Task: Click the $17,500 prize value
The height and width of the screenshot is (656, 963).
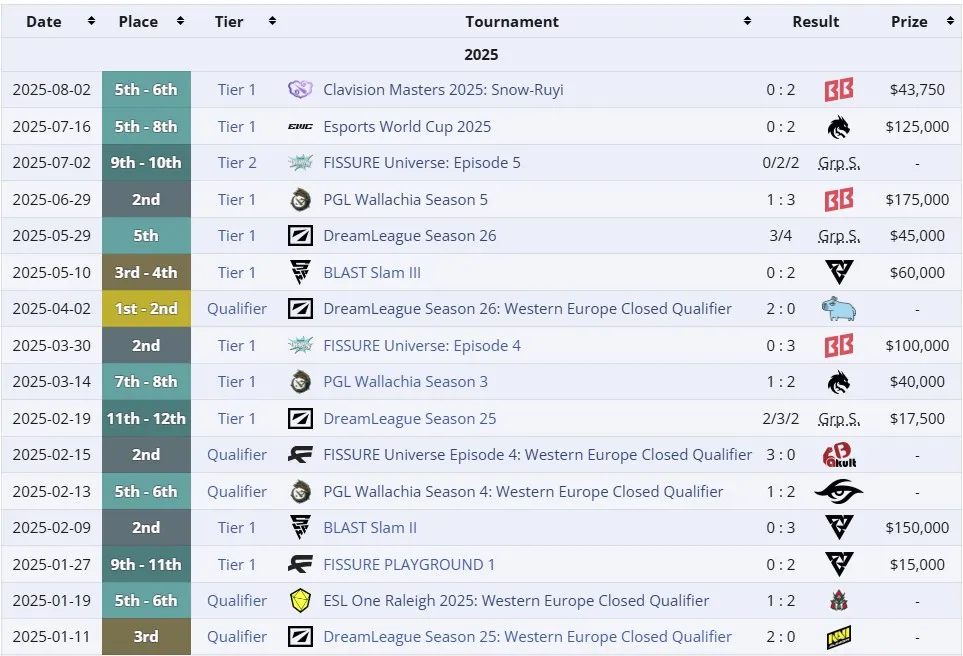Action: click(917, 418)
